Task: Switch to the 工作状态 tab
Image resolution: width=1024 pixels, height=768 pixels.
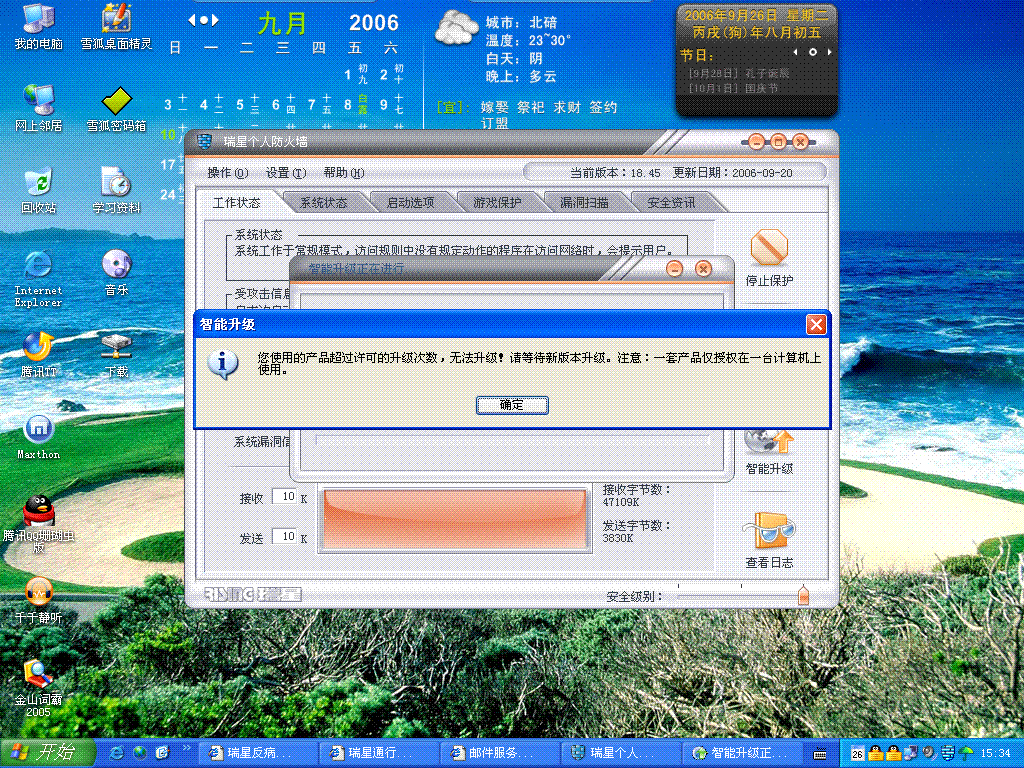Action: [x=236, y=202]
